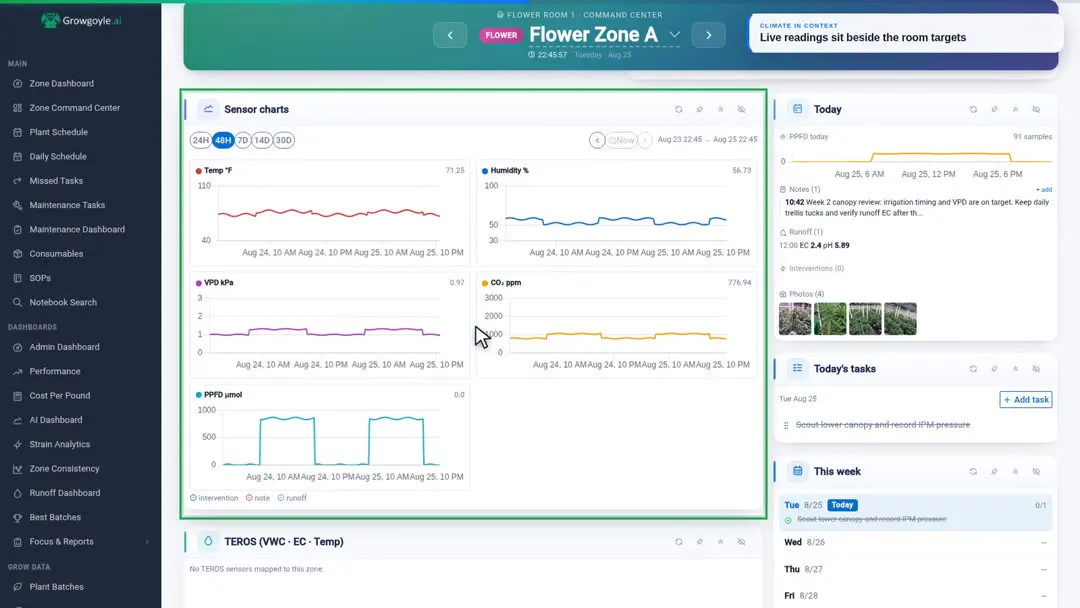Screen dimensions: 1080x608
Task: Step chart range forward
Action: pos(644,140)
